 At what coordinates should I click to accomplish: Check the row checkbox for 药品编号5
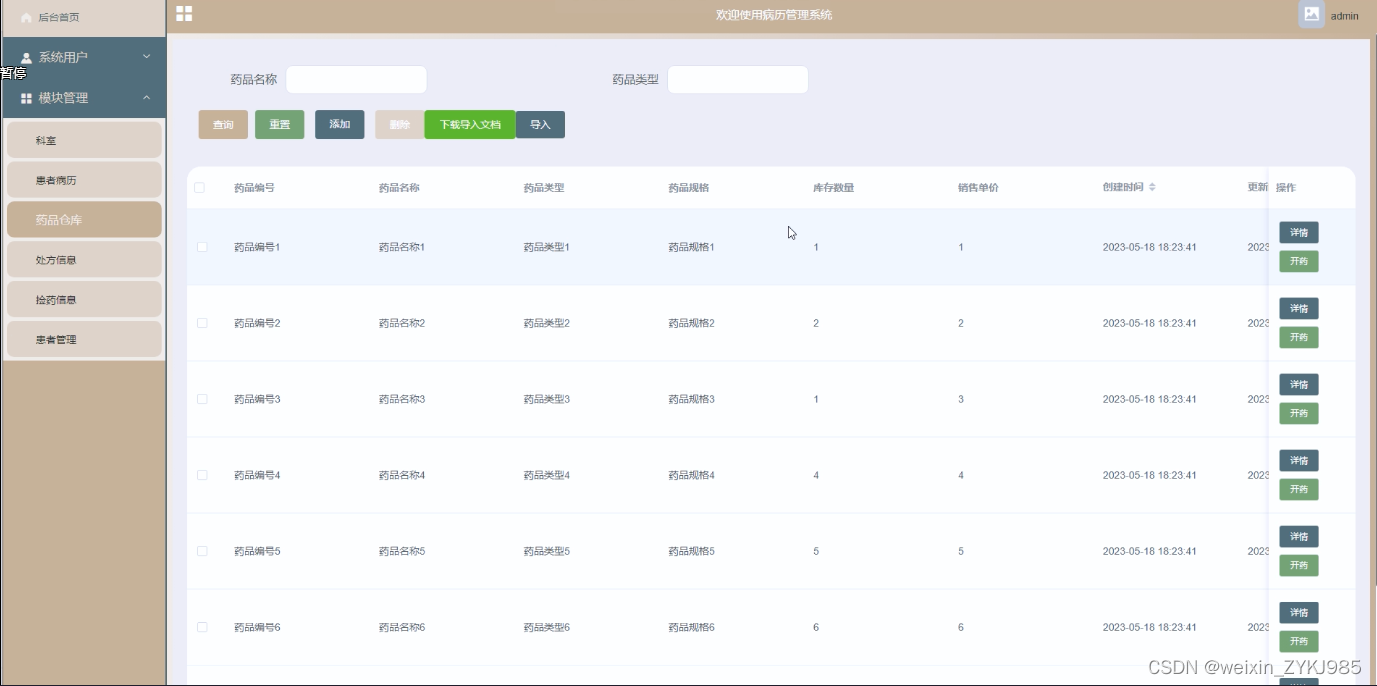(202, 550)
